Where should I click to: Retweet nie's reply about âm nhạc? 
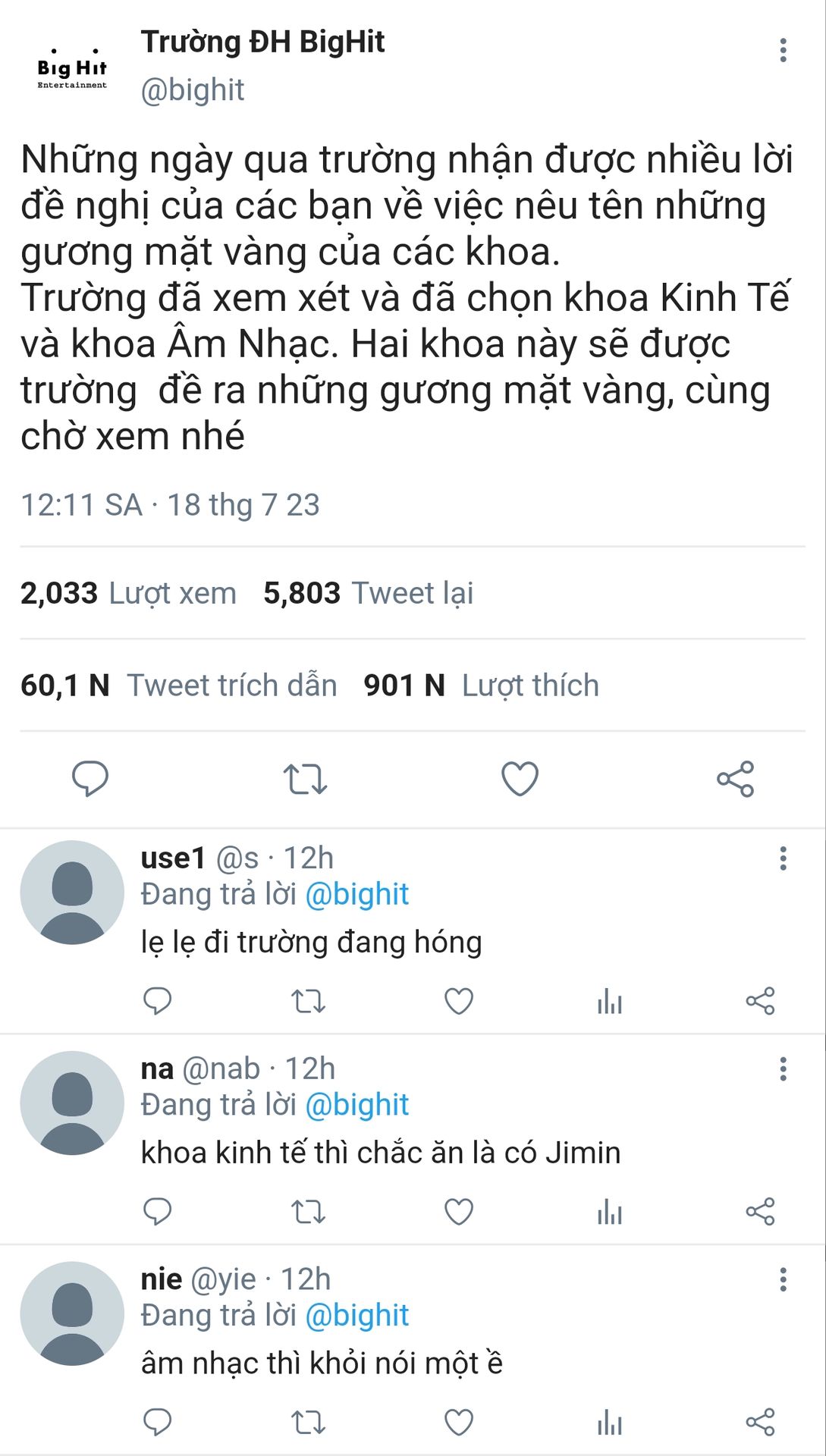pos(309,1423)
